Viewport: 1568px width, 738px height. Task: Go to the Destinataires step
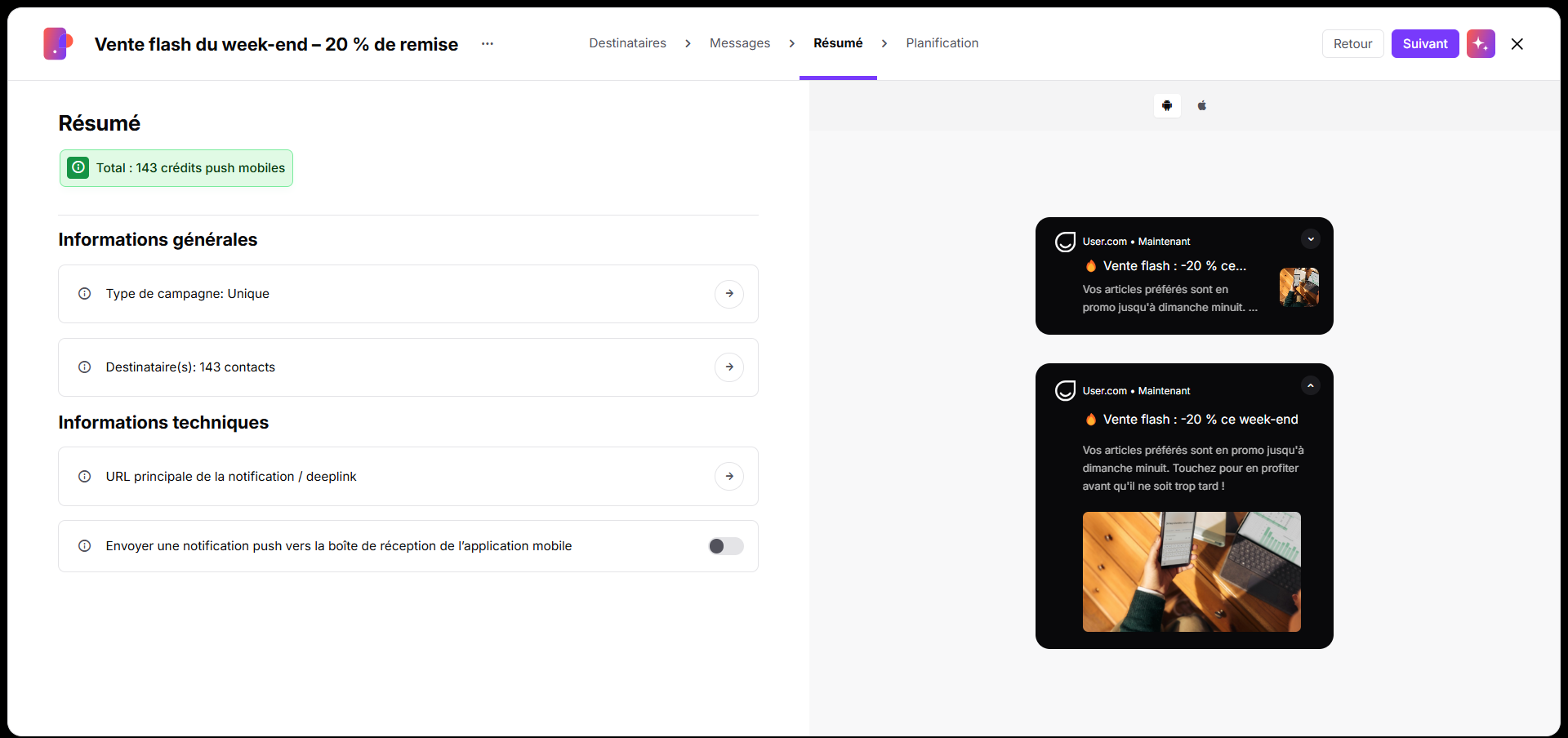pos(627,43)
